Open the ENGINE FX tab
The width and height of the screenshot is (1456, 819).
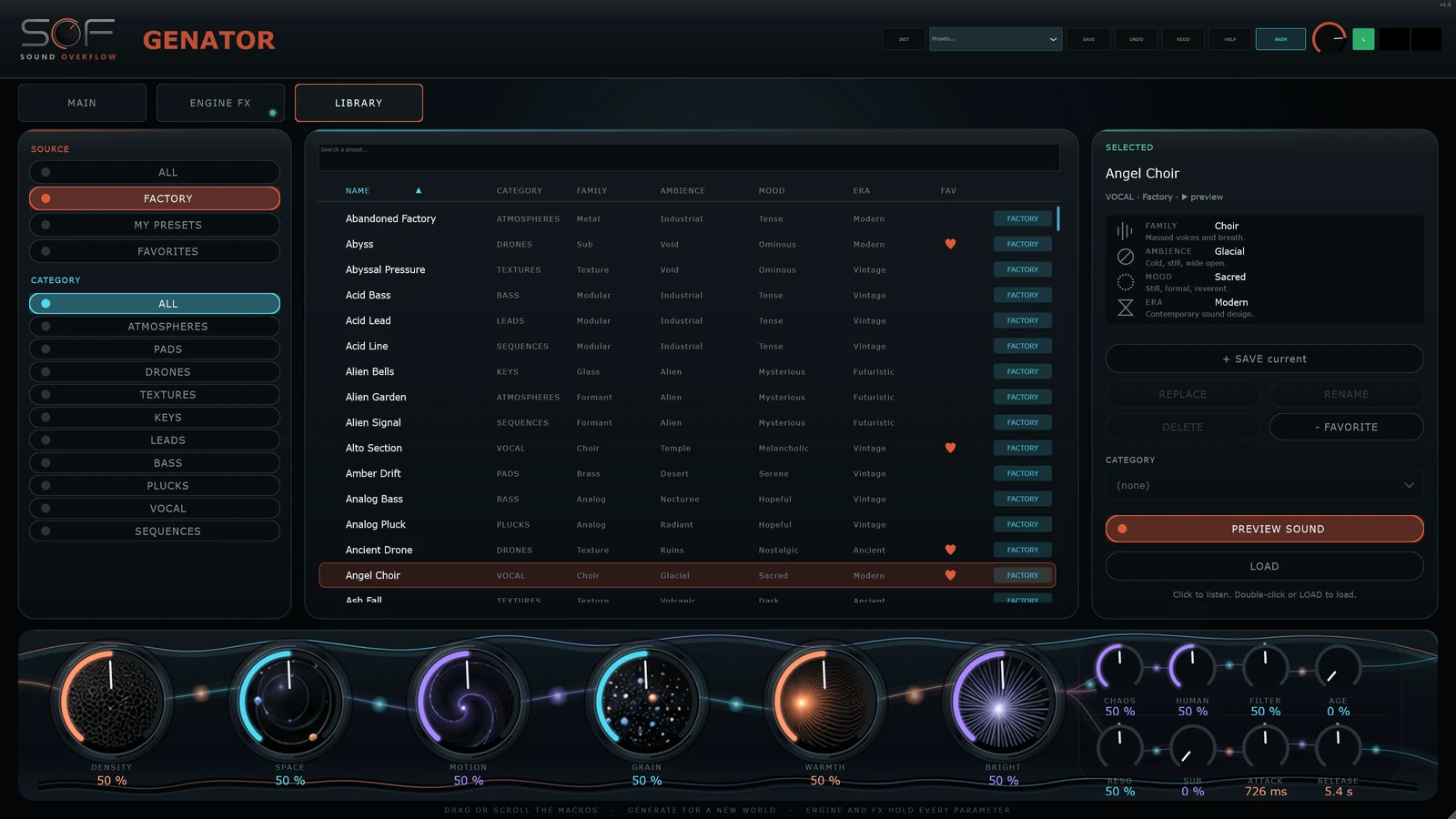click(x=220, y=103)
